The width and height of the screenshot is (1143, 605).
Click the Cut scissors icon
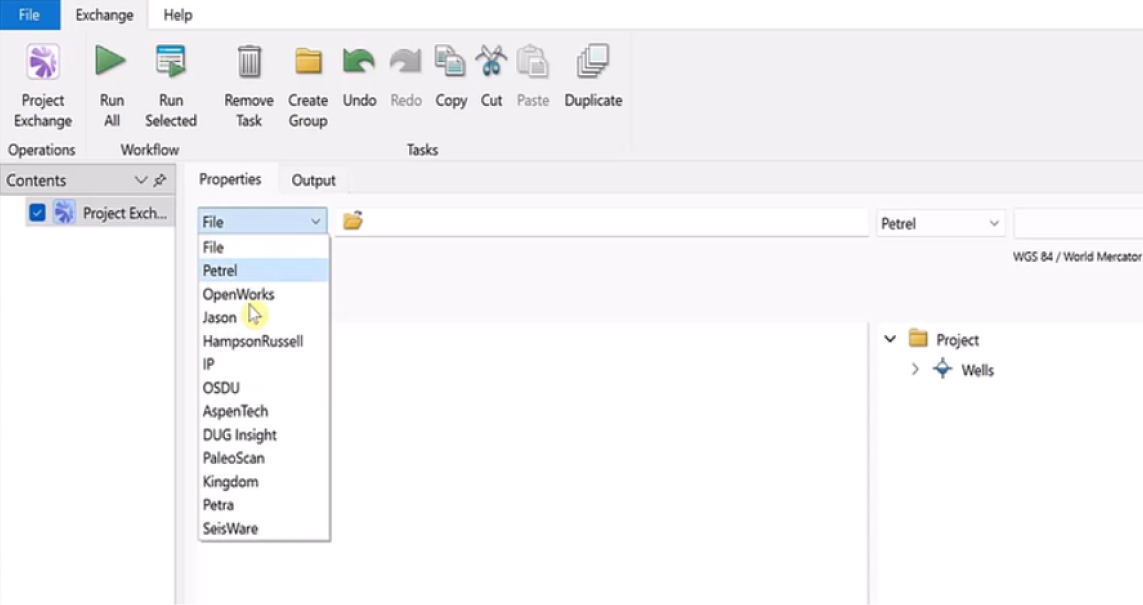[x=491, y=63]
